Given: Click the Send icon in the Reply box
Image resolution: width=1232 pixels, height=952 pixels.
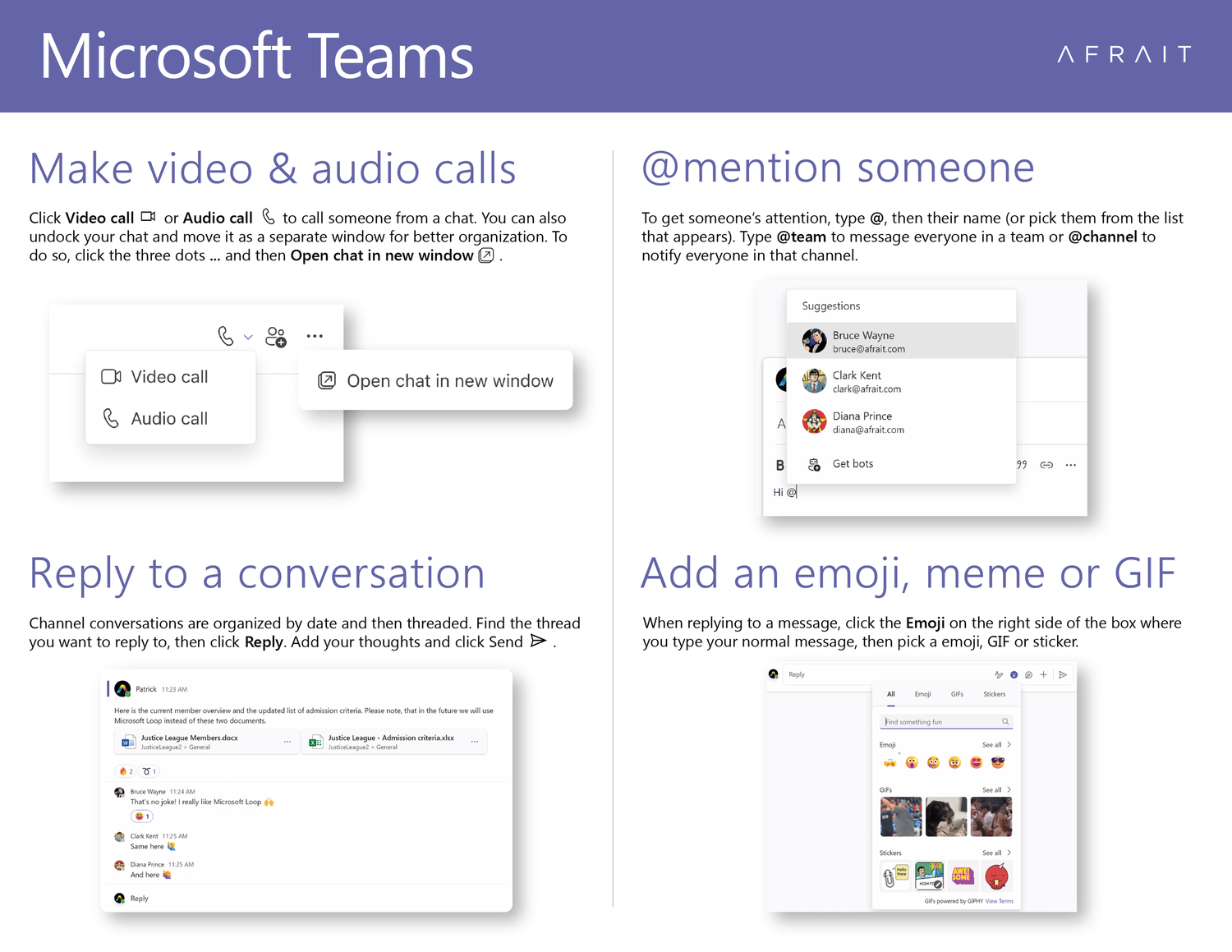Looking at the screenshot, I should click(x=1062, y=674).
